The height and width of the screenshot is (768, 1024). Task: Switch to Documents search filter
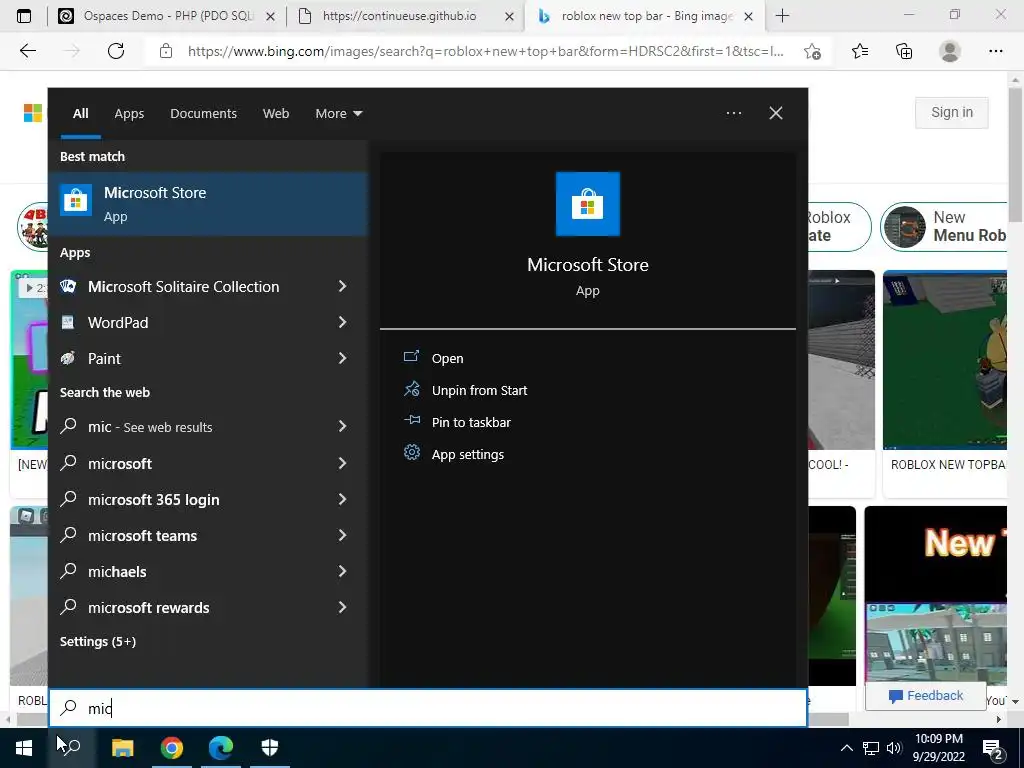pos(203,114)
